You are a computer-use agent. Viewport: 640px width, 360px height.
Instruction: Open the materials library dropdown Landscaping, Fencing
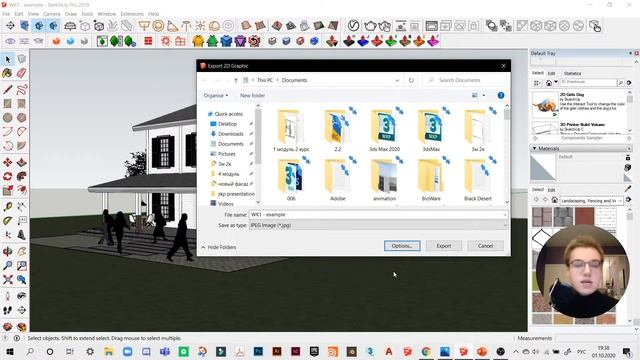591,201
